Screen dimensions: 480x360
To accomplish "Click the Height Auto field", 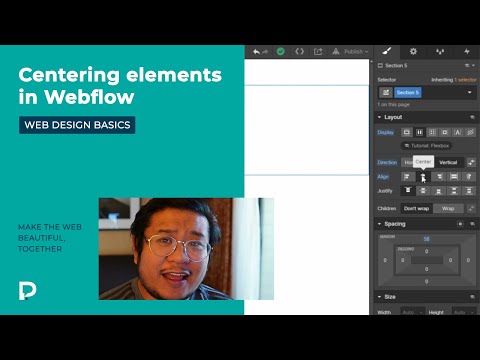I will coord(464,312).
